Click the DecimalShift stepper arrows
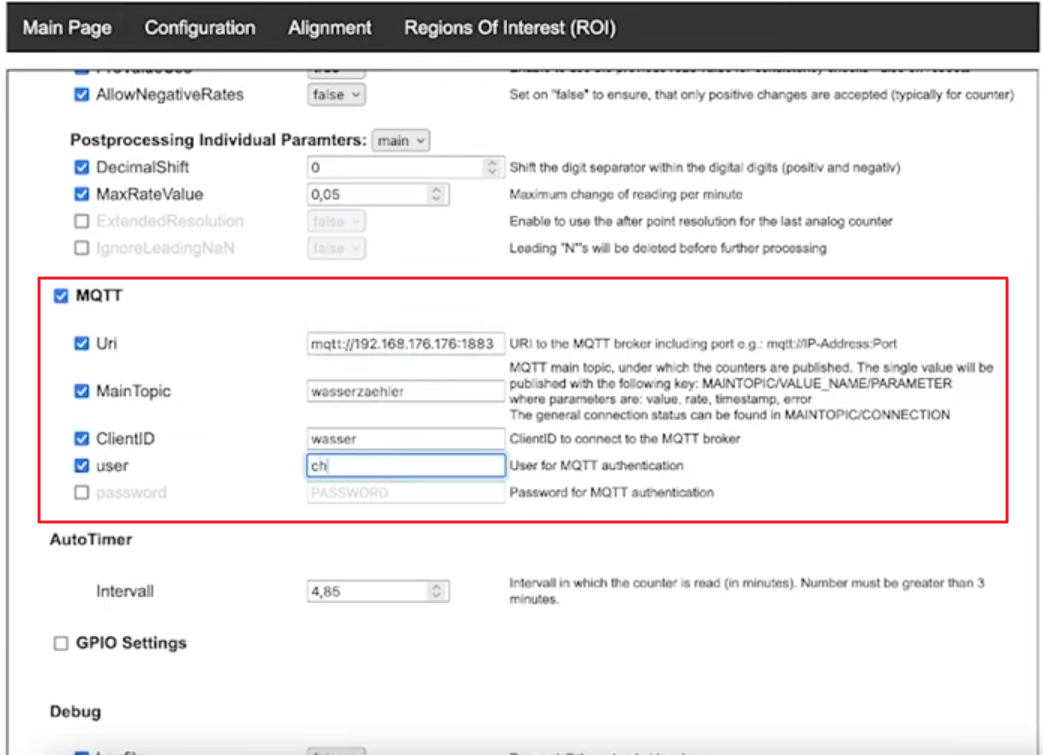This screenshot has height=755, width=1043. tap(491, 168)
